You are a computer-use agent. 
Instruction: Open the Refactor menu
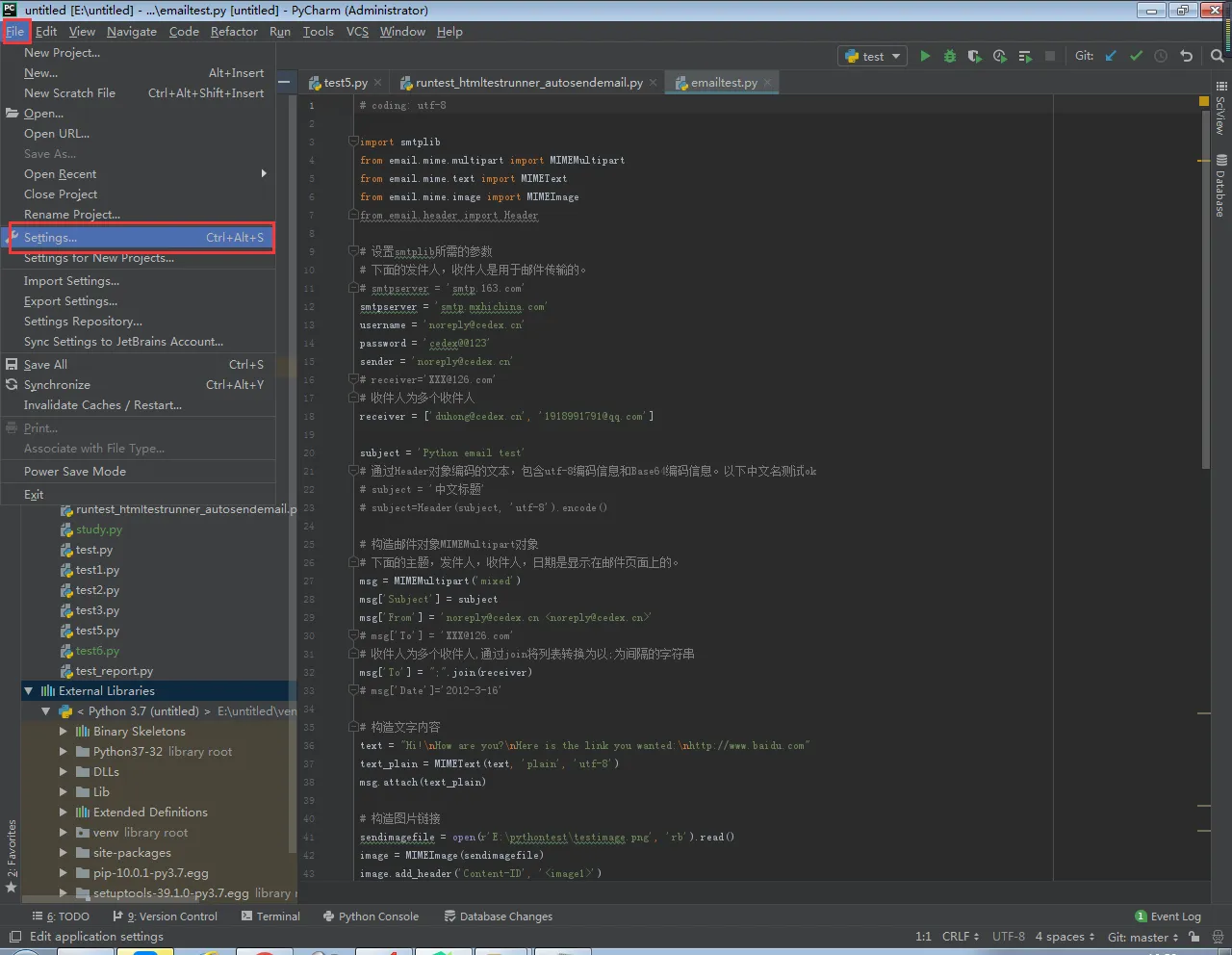[x=234, y=32]
